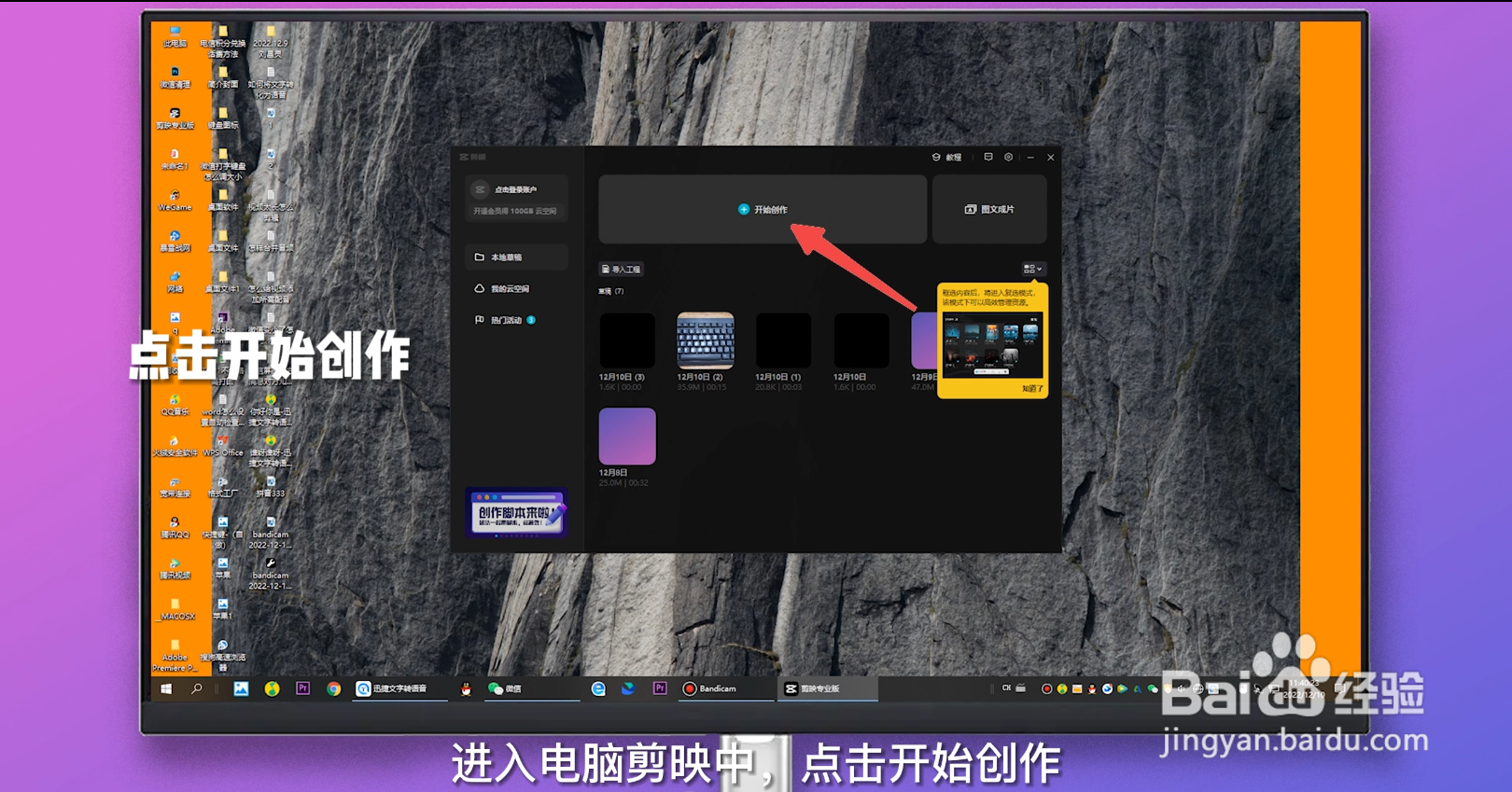This screenshot has width=1512, height=792.
Task: Click the 拼音333 desktop file
Action: click(x=271, y=487)
